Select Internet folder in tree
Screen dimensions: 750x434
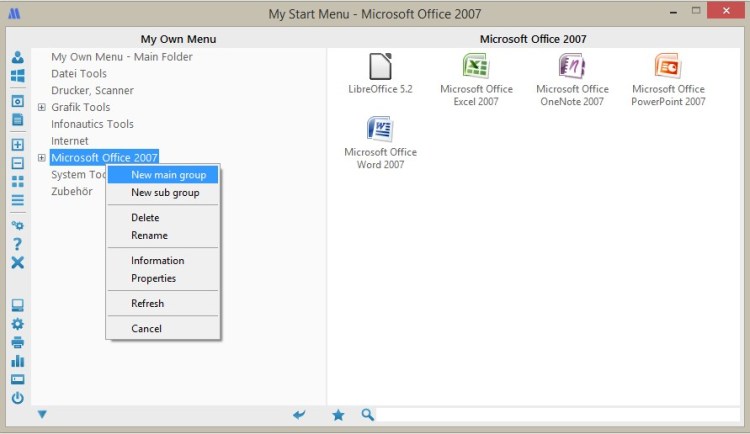(70, 141)
